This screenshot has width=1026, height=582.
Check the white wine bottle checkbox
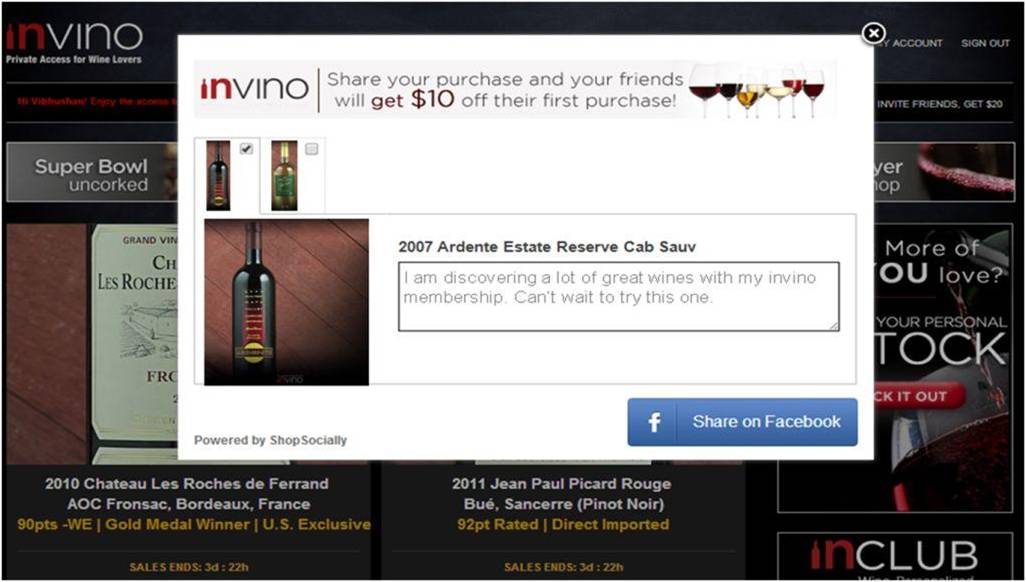click(x=311, y=149)
